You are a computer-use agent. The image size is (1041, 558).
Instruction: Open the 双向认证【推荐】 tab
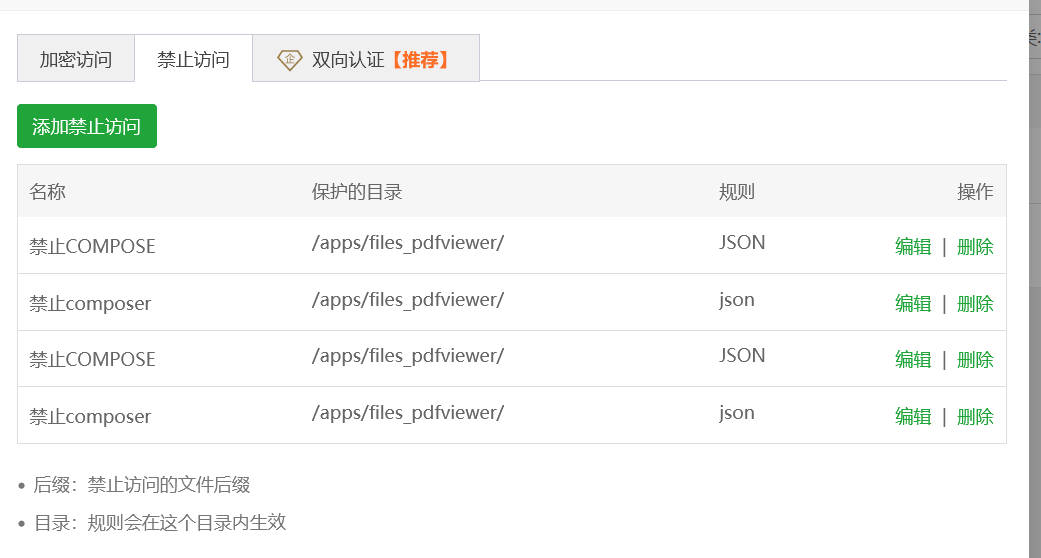pos(366,58)
